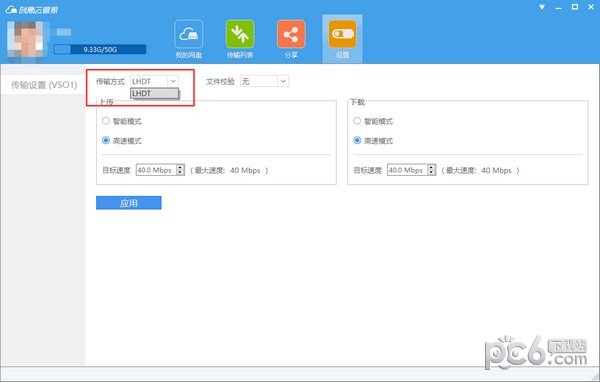Open the top-right triangle menu icon
Screen dimensions: 600x382
click(542, 7)
